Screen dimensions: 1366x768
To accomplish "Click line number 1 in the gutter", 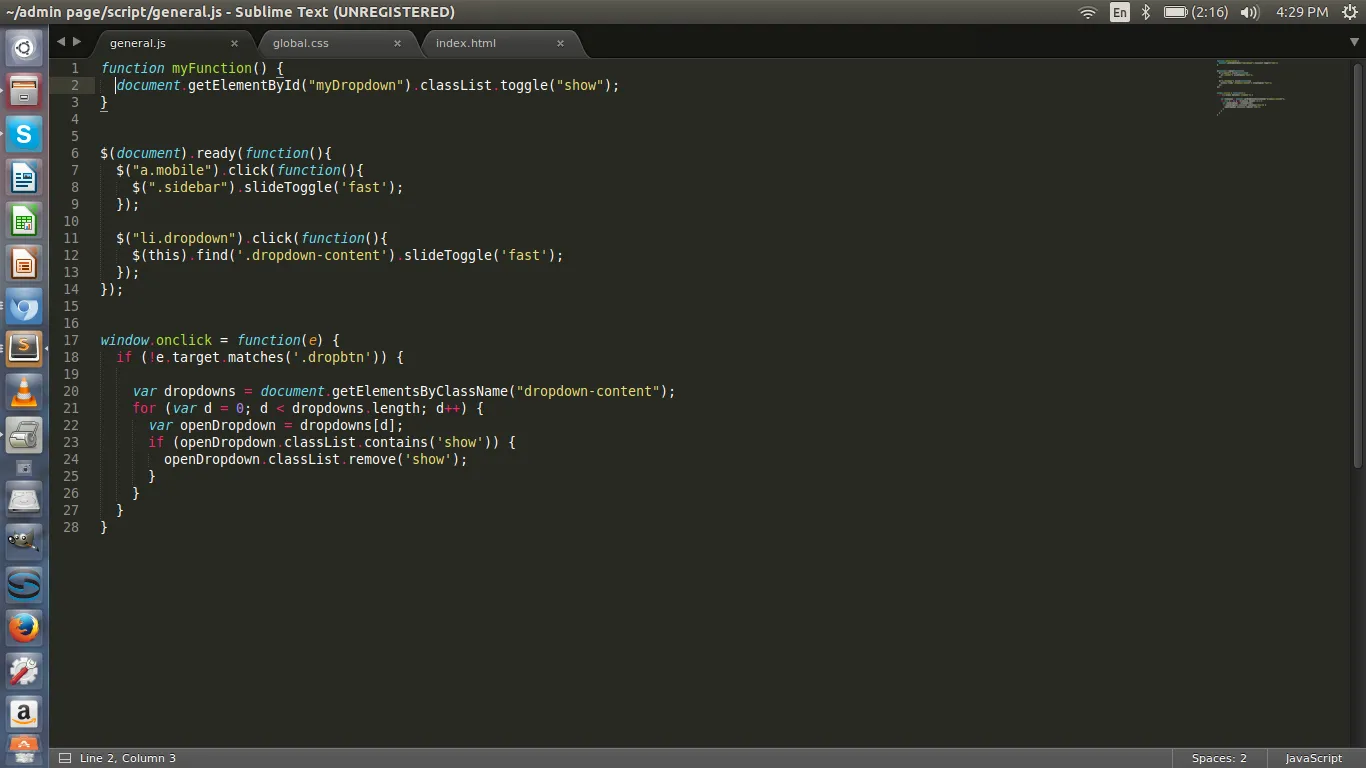I will pos(75,68).
